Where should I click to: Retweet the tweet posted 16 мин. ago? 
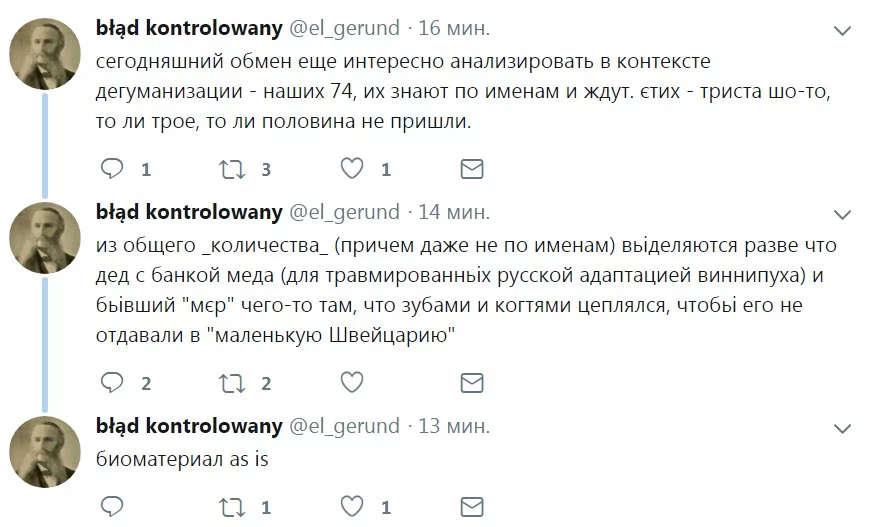pyautogui.click(x=232, y=169)
